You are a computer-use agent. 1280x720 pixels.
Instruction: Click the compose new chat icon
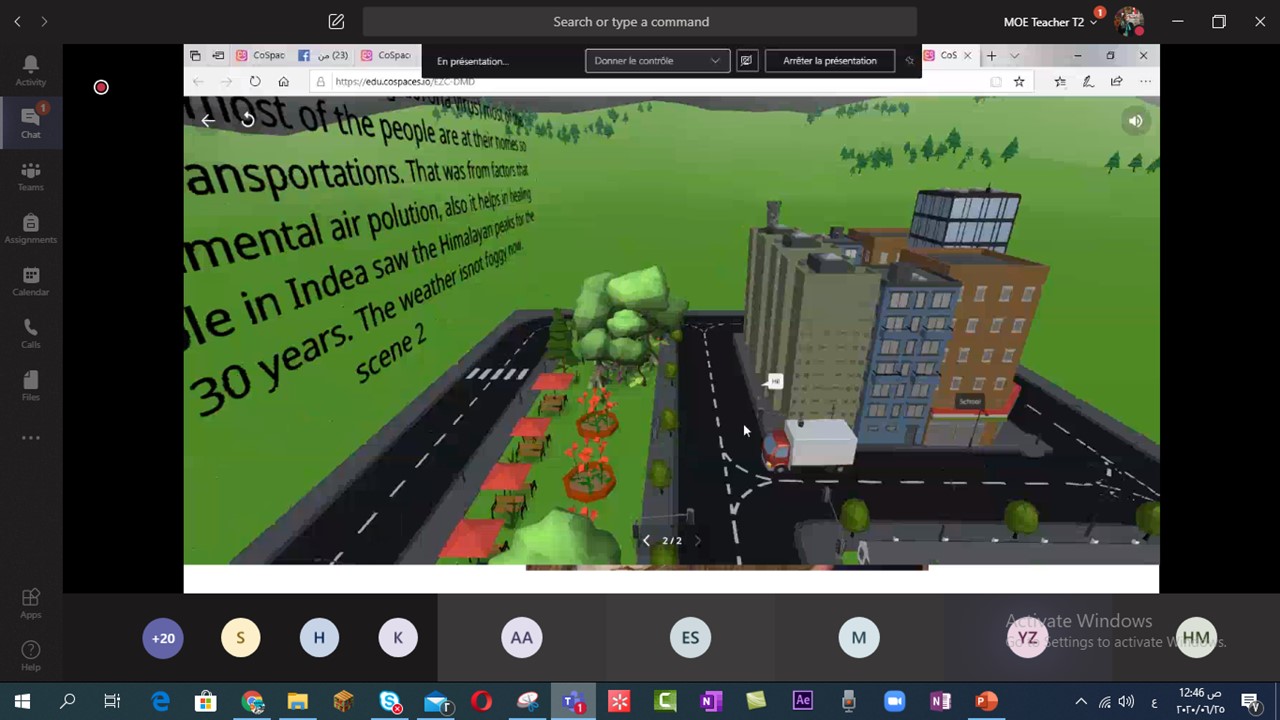point(336,21)
